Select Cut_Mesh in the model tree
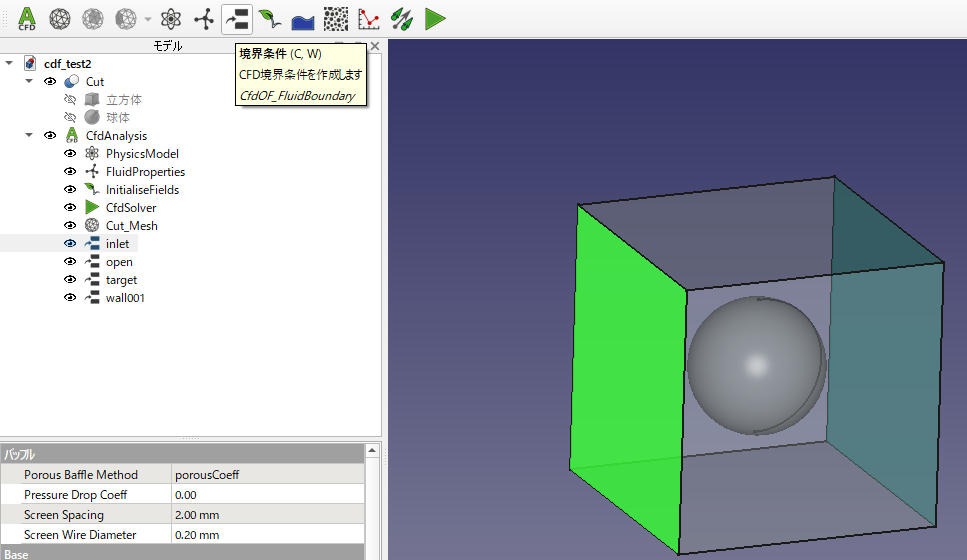 click(131, 226)
